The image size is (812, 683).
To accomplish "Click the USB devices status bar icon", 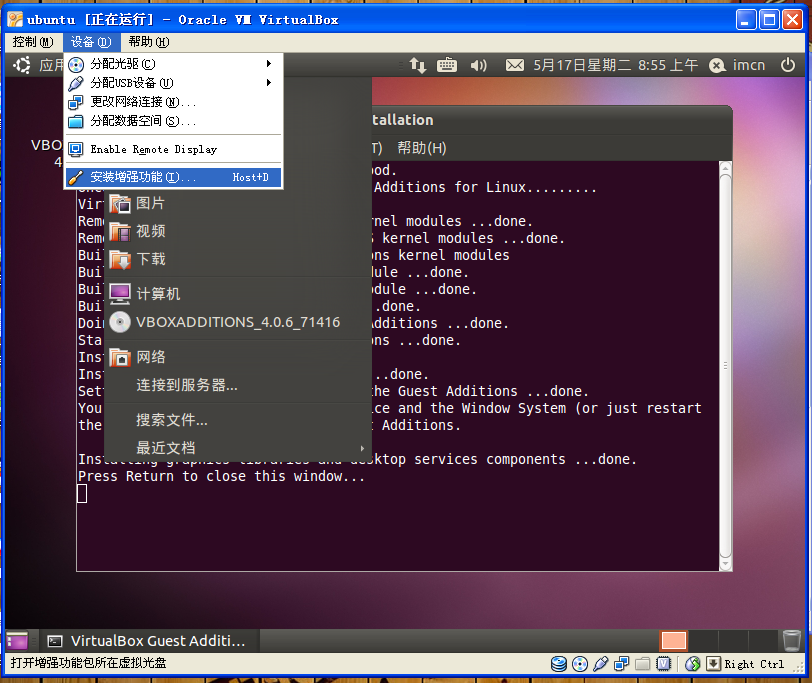I will pos(600,664).
